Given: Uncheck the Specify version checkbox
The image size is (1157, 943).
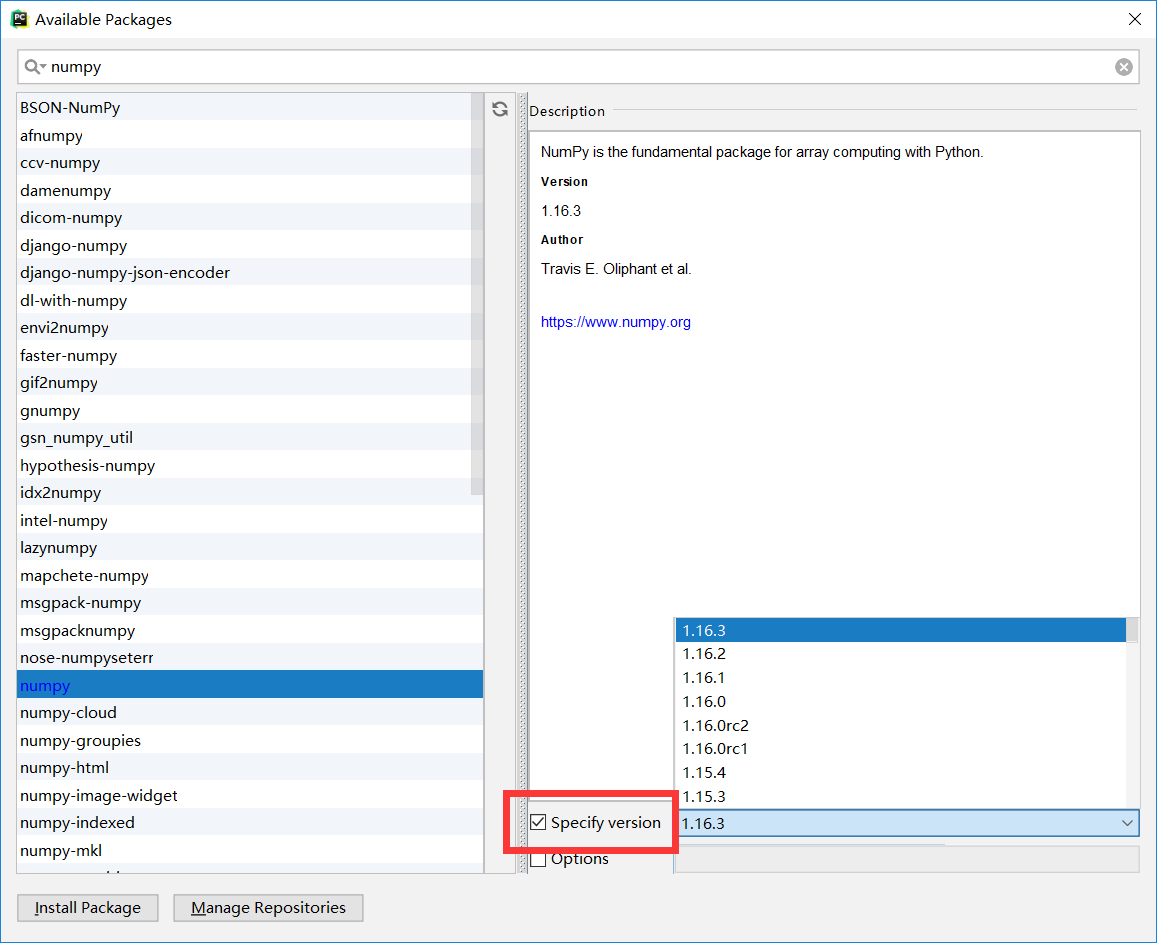Looking at the screenshot, I should pyautogui.click(x=538, y=822).
